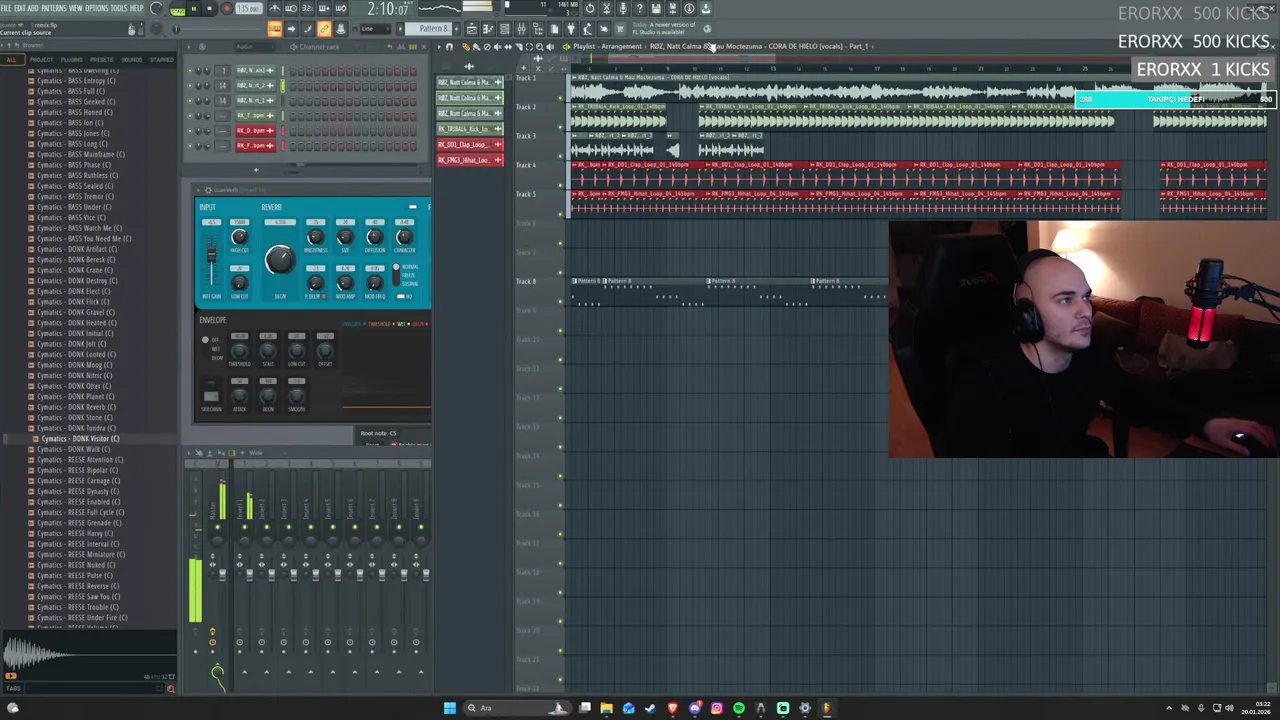Screen dimensions: 1280x720
Task: Open File Explorer from the taskbar
Action: pyautogui.click(x=606, y=708)
